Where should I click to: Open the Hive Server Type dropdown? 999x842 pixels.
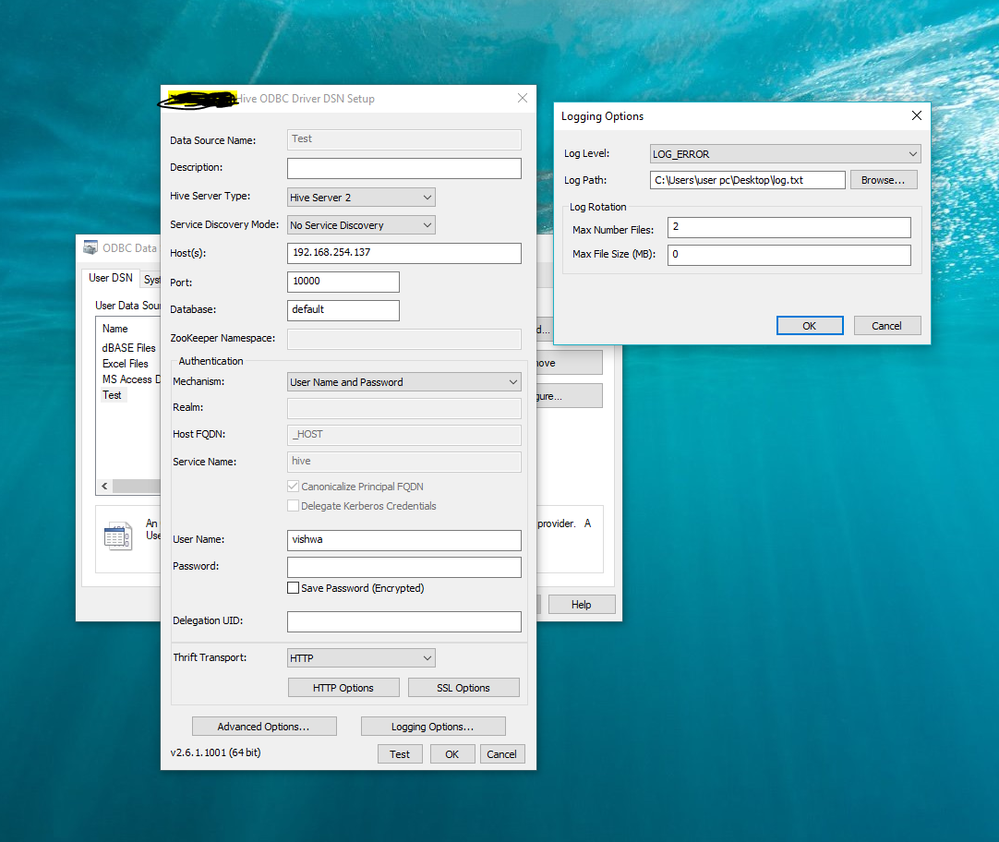tap(361, 197)
